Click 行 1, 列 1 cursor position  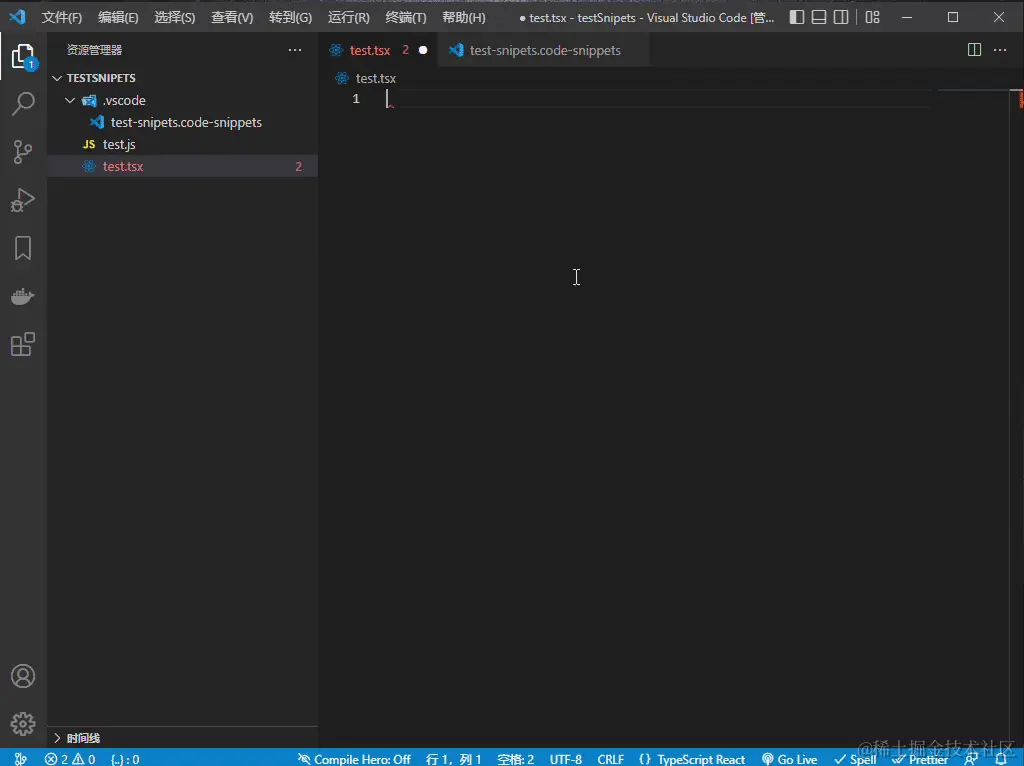[453, 759]
